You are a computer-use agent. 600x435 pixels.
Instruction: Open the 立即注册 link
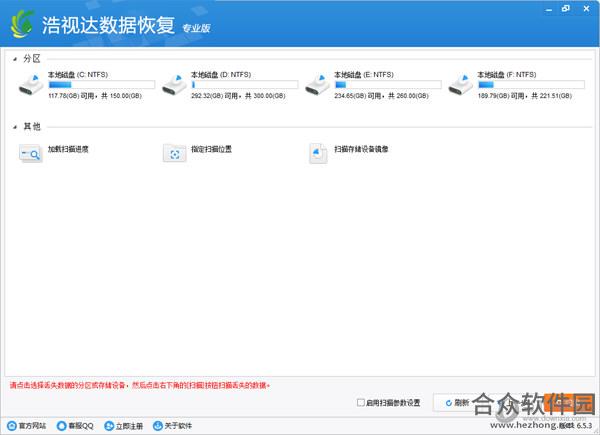click(x=129, y=426)
